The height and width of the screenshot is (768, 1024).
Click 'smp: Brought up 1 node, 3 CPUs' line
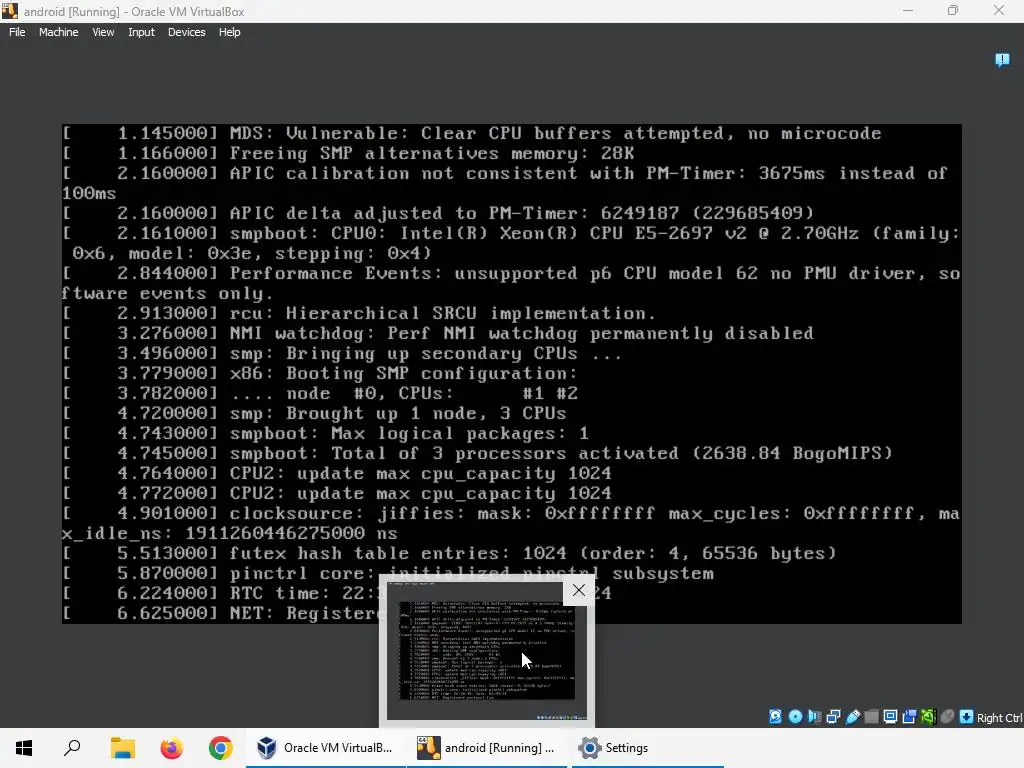click(314, 413)
